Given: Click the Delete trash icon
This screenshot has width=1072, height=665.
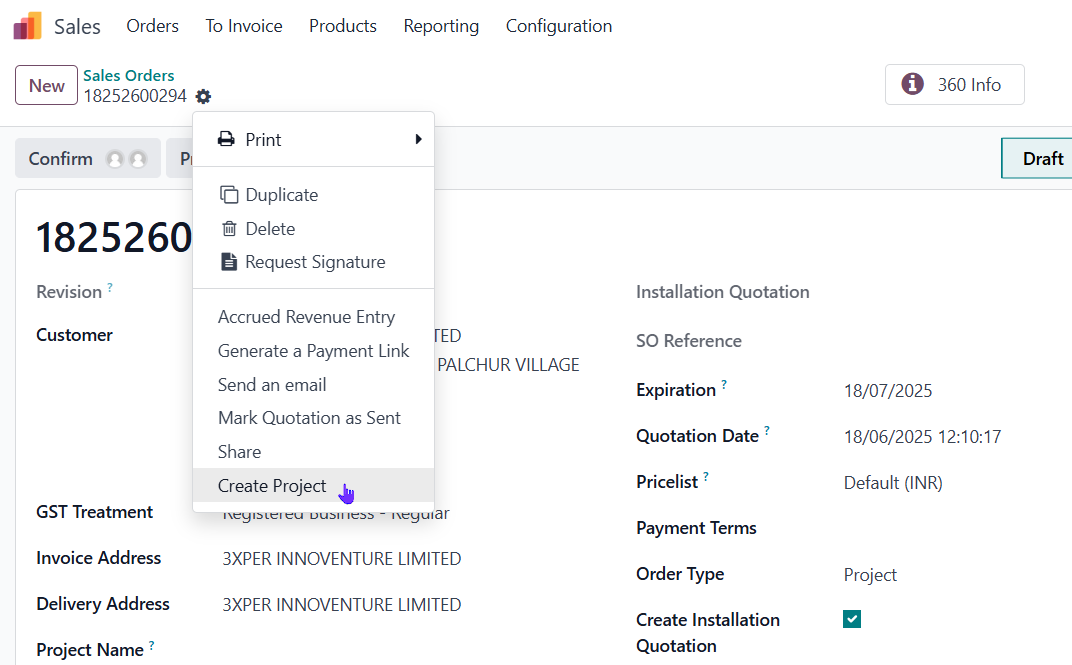Looking at the screenshot, I should 229,229.
